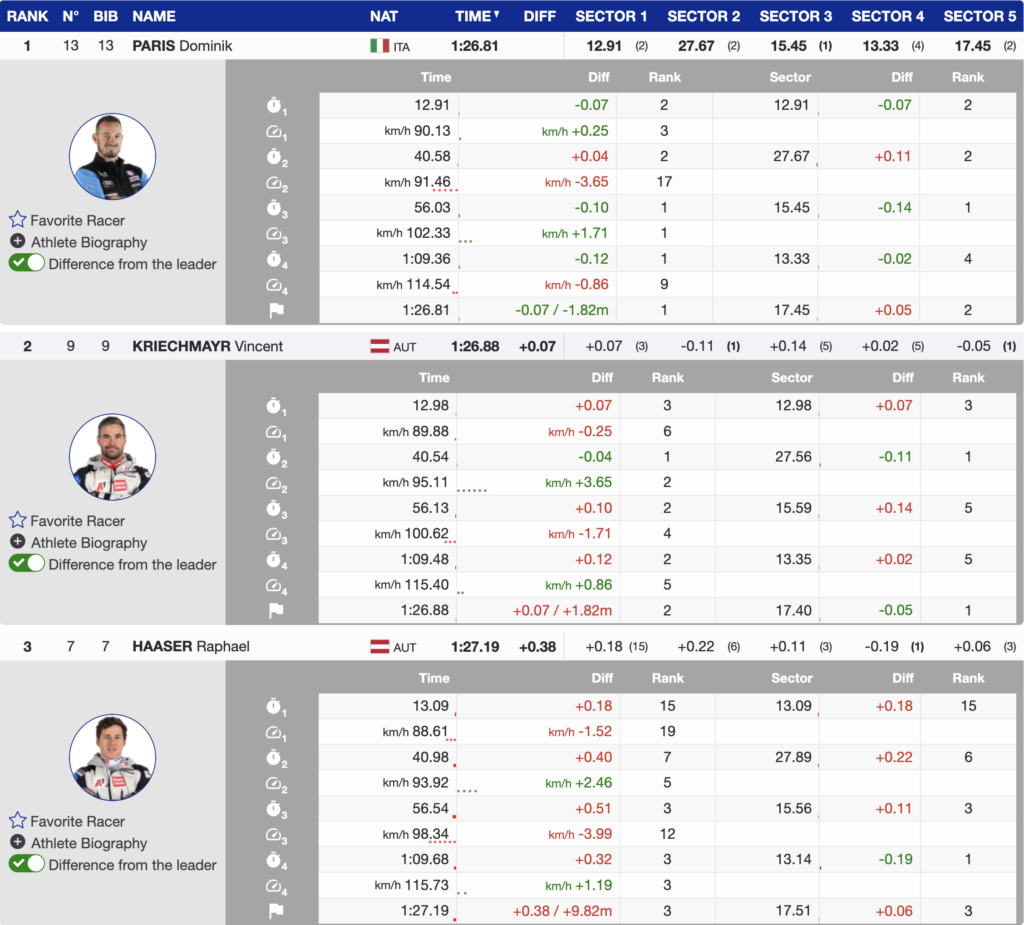1024x925 pixels.
Task: Star Vincent Kriechmayr as favorite racer
Action: [x=17, y=521]
